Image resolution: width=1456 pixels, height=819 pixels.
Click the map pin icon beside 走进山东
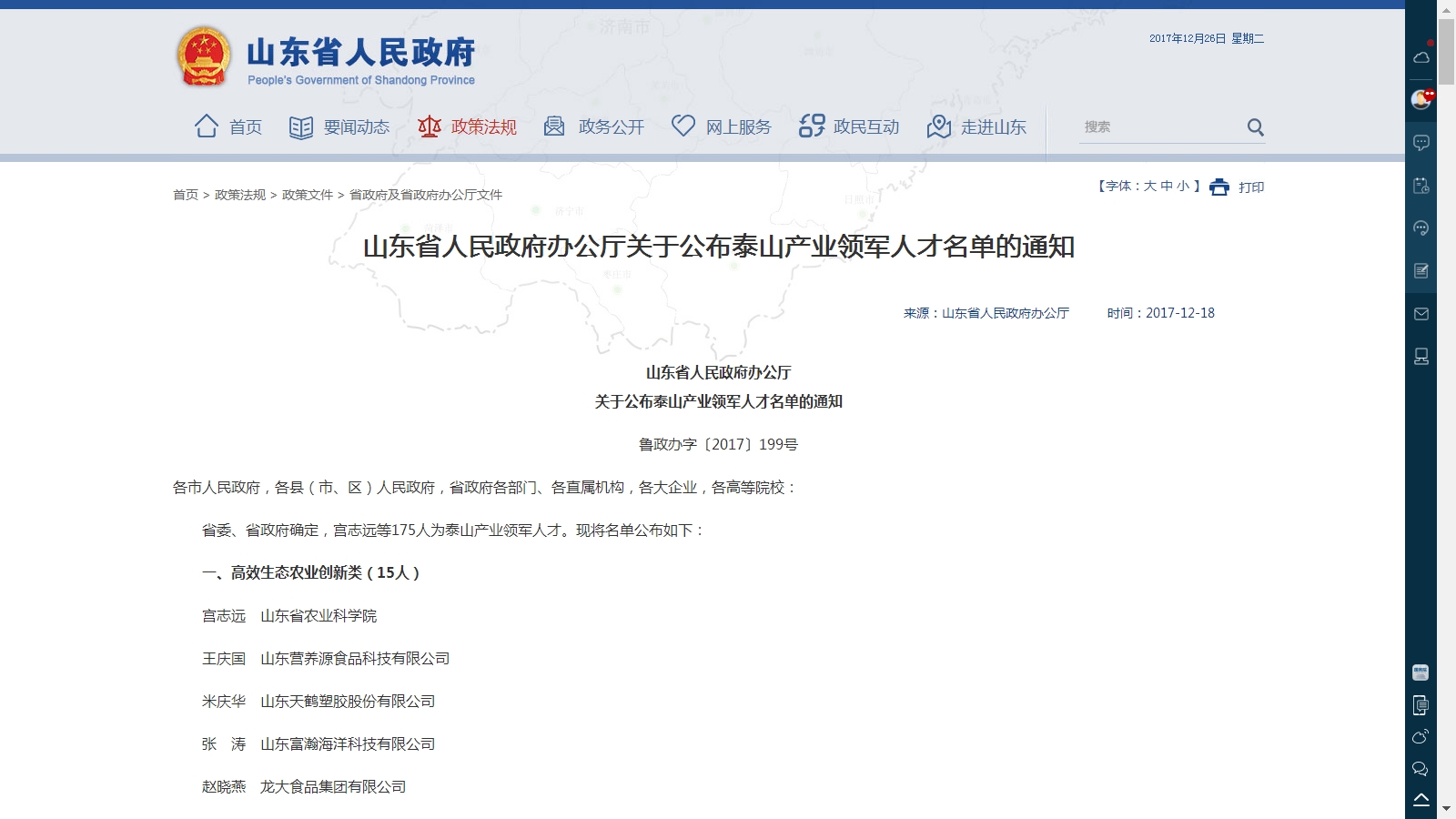(939, 126)
